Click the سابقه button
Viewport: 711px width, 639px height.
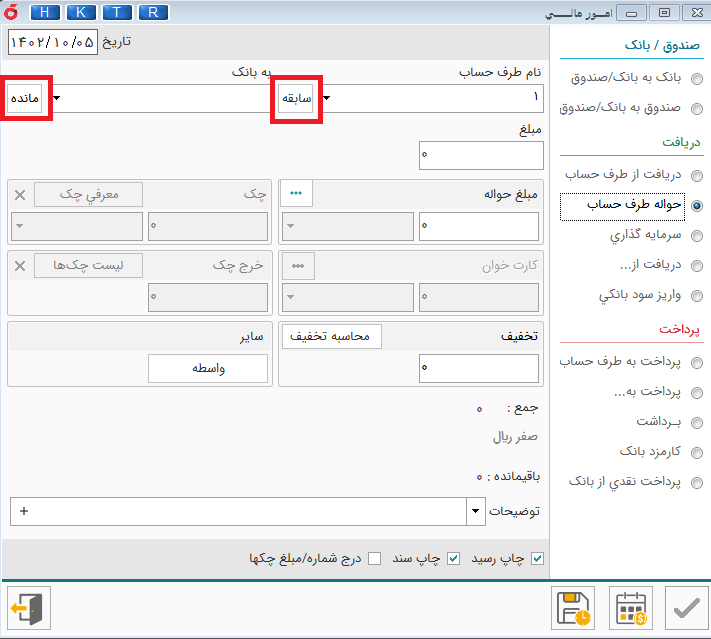[x=297, y=98]
